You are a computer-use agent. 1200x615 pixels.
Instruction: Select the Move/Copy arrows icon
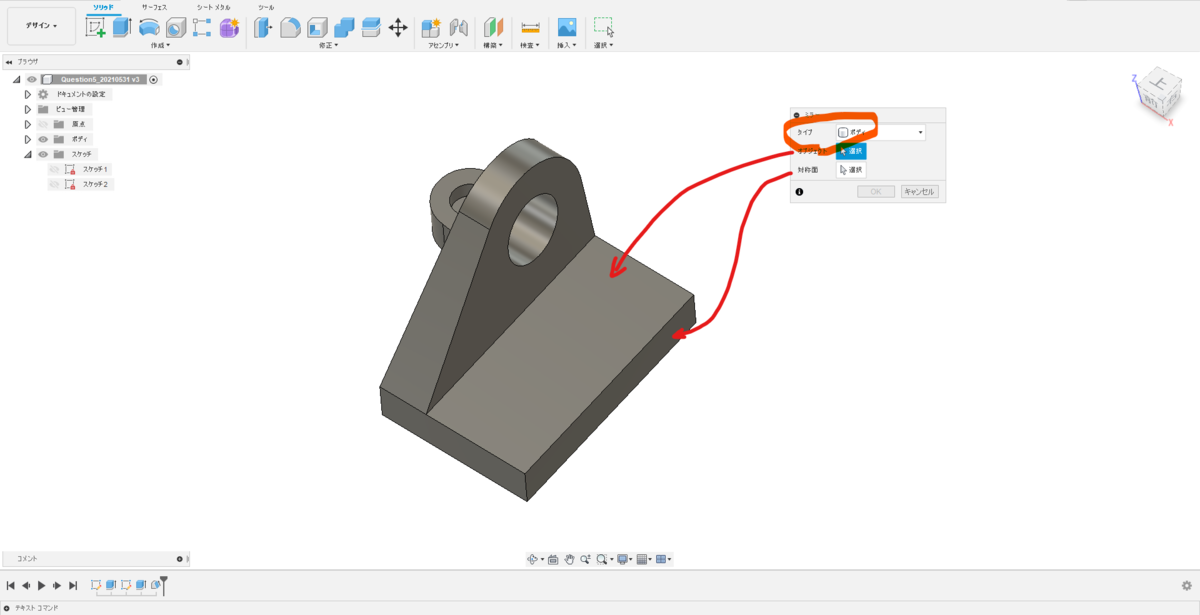398,28
